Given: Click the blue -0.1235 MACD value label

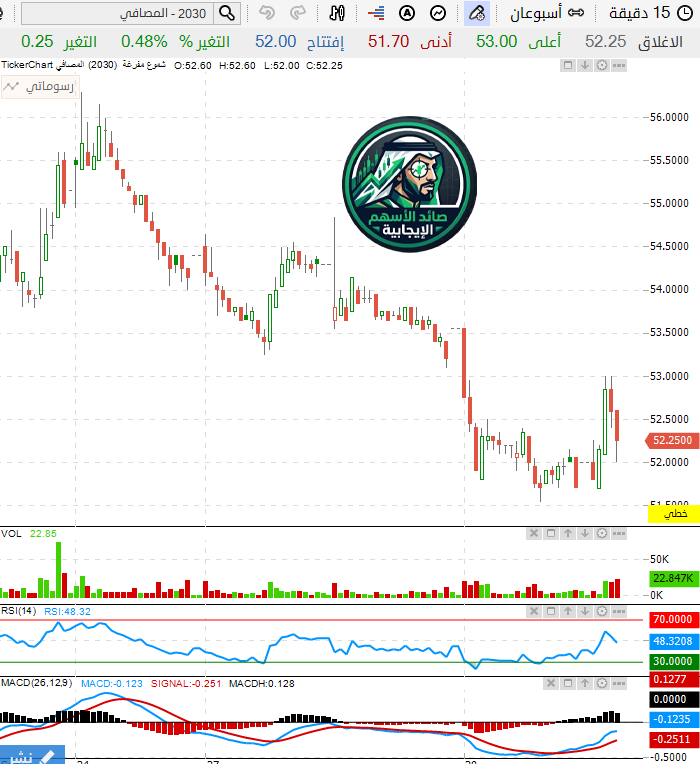Looking at the screenshot, I should point(674,719).
